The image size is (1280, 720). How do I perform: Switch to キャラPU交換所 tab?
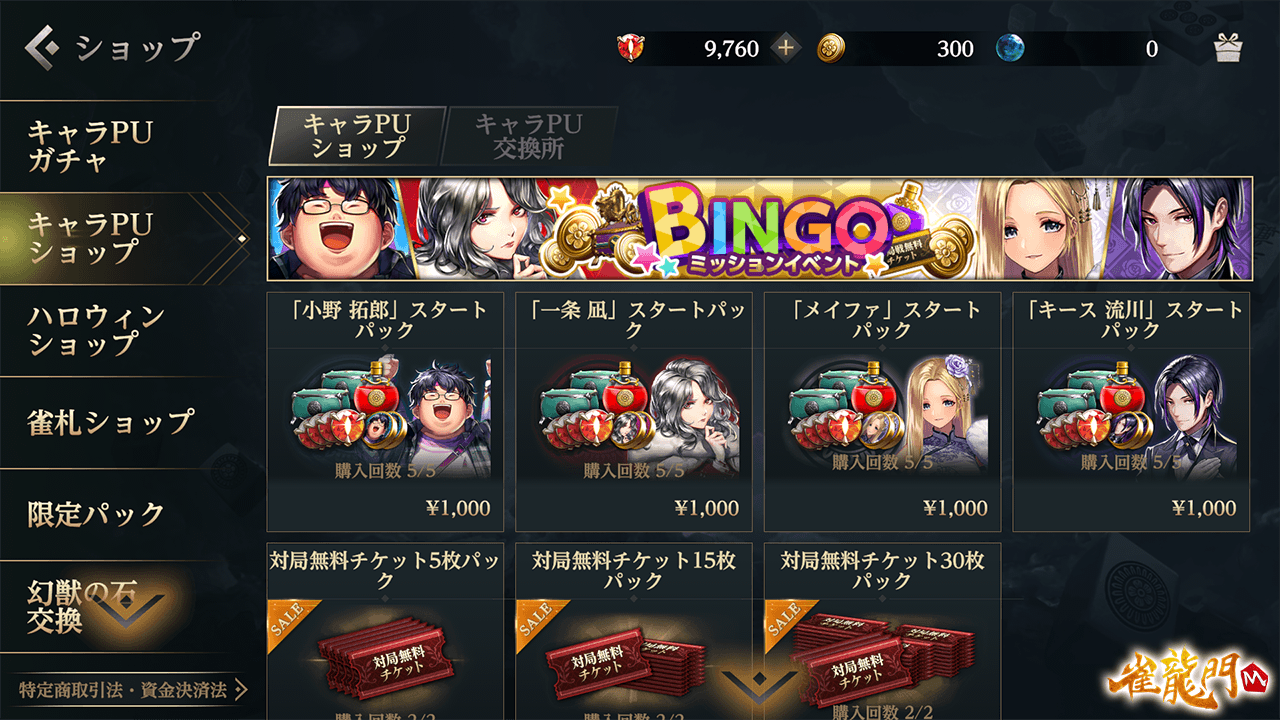[528, 136]
